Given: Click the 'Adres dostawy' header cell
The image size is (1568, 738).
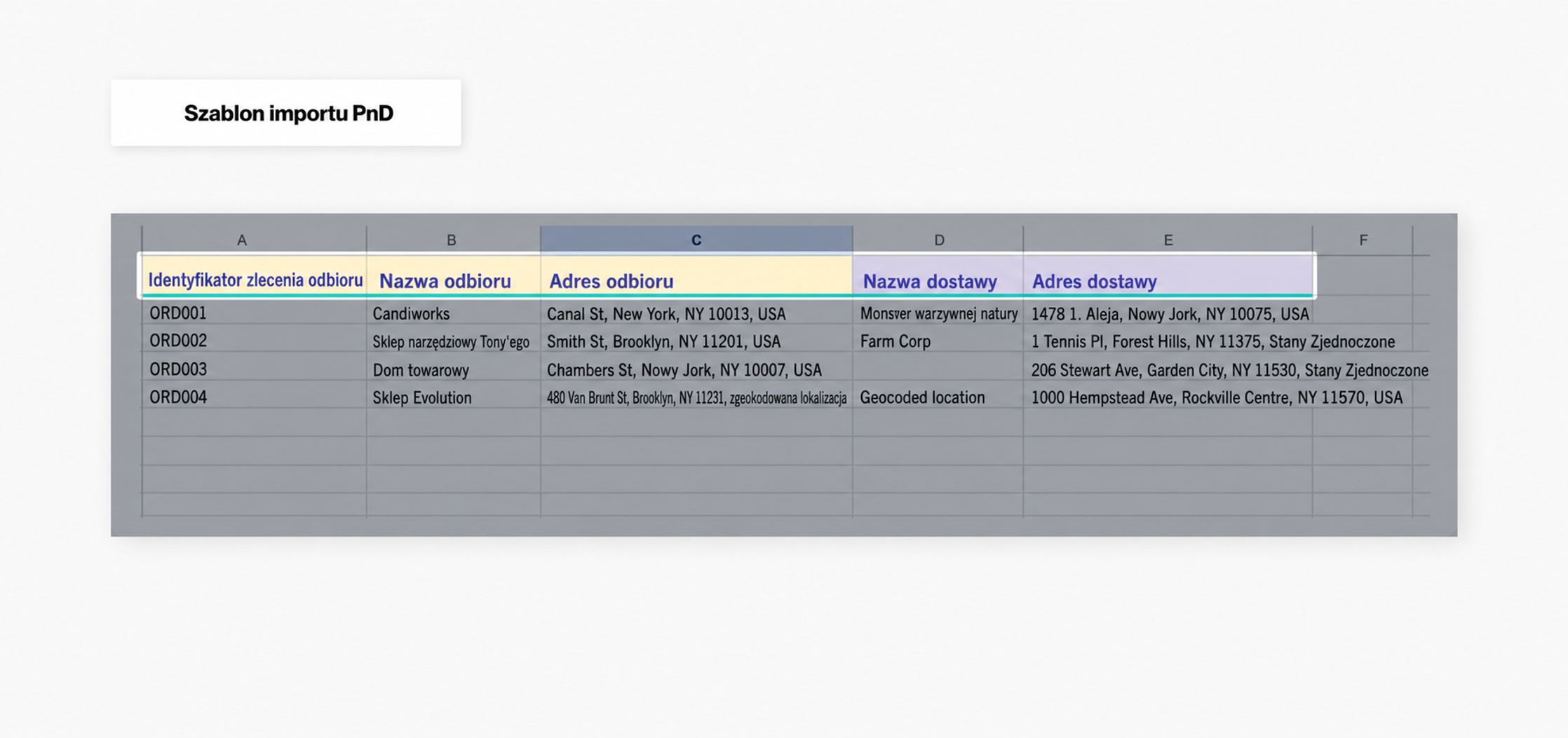Looking at the screenshot, I should (x=1168, y=276).
